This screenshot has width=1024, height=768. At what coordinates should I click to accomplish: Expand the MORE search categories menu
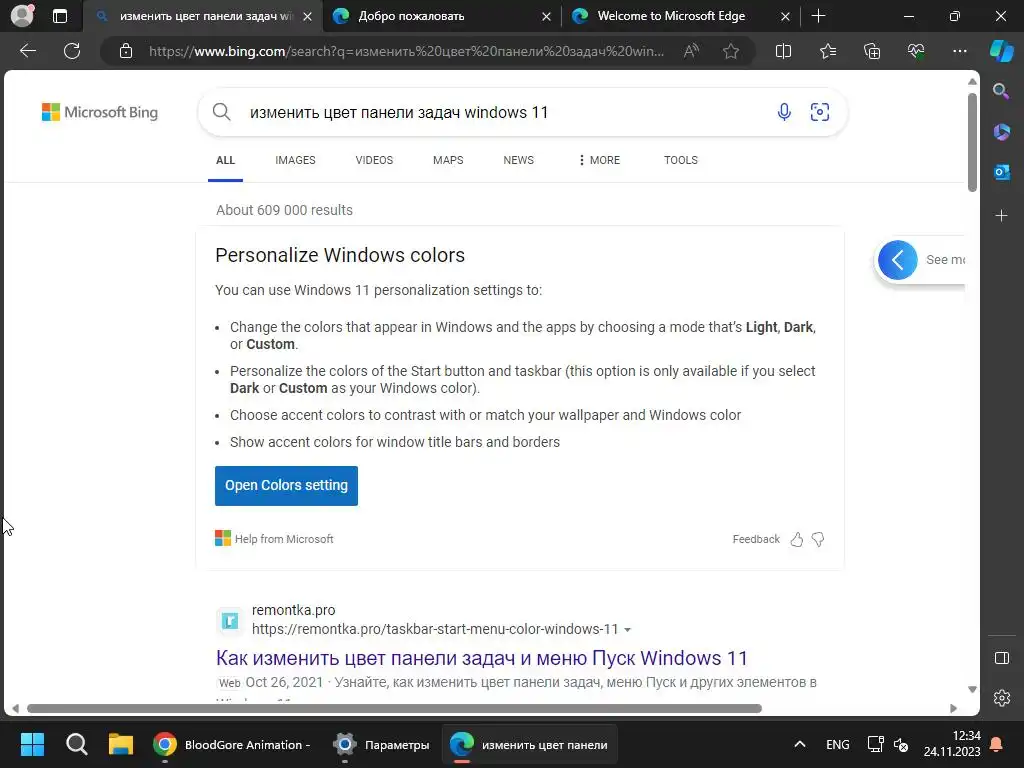point(599,160)
